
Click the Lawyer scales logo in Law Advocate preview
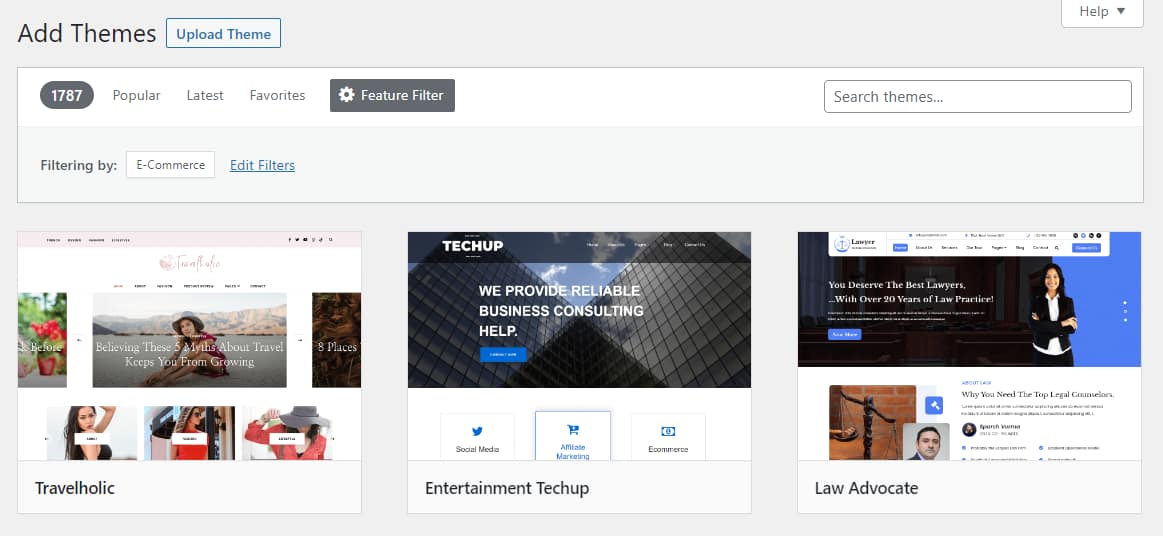coord(841,244)
